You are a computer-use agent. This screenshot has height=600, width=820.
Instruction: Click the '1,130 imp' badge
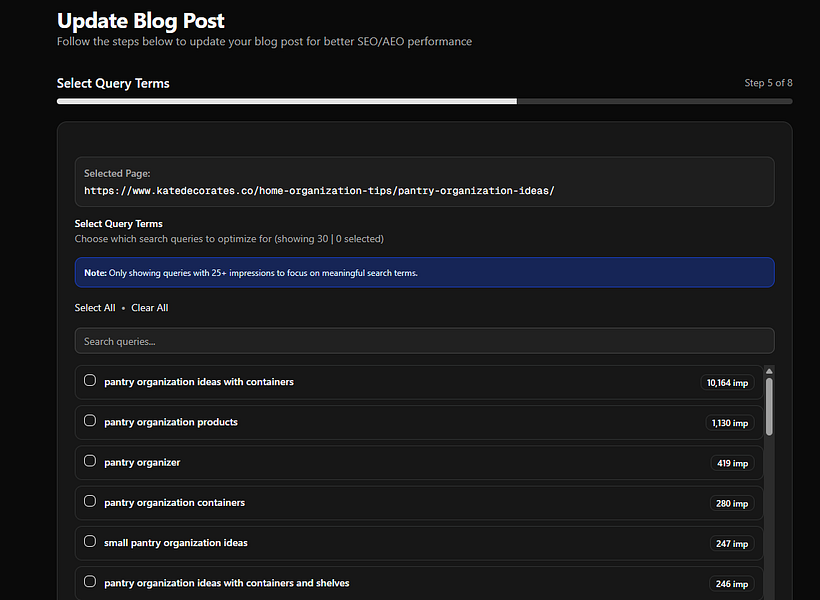730,423
